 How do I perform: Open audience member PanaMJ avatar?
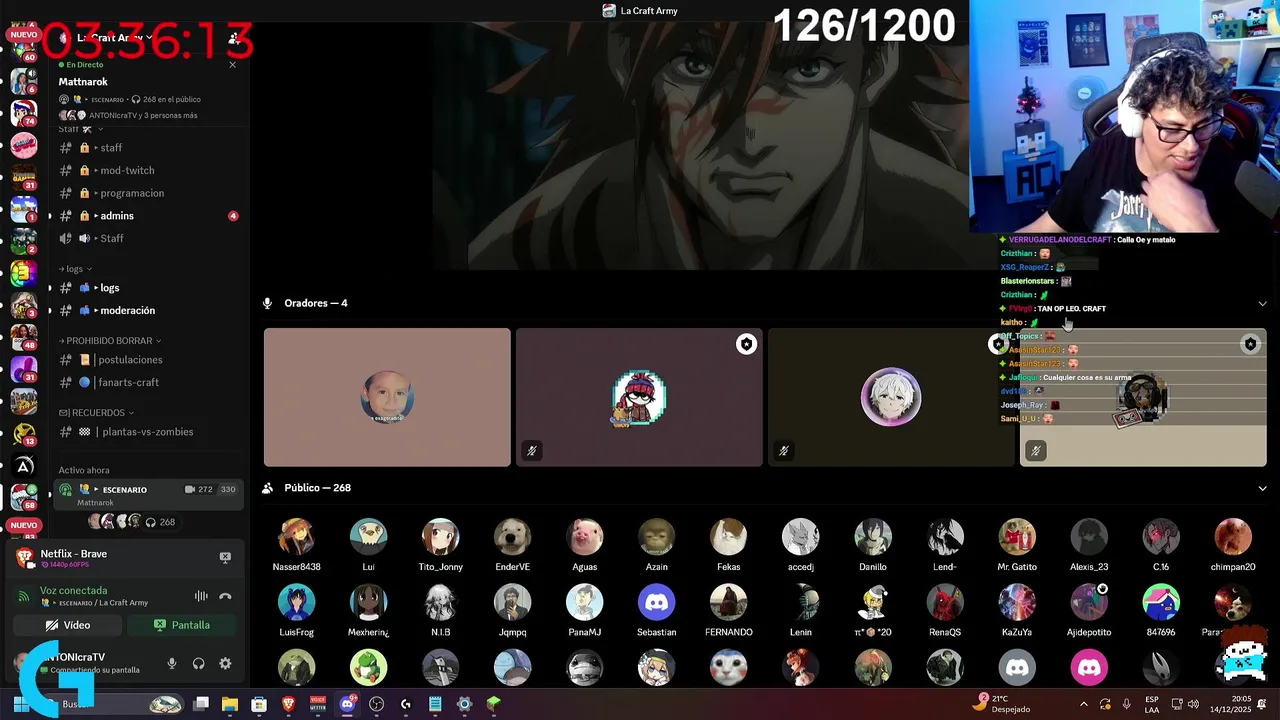point(584,603)
